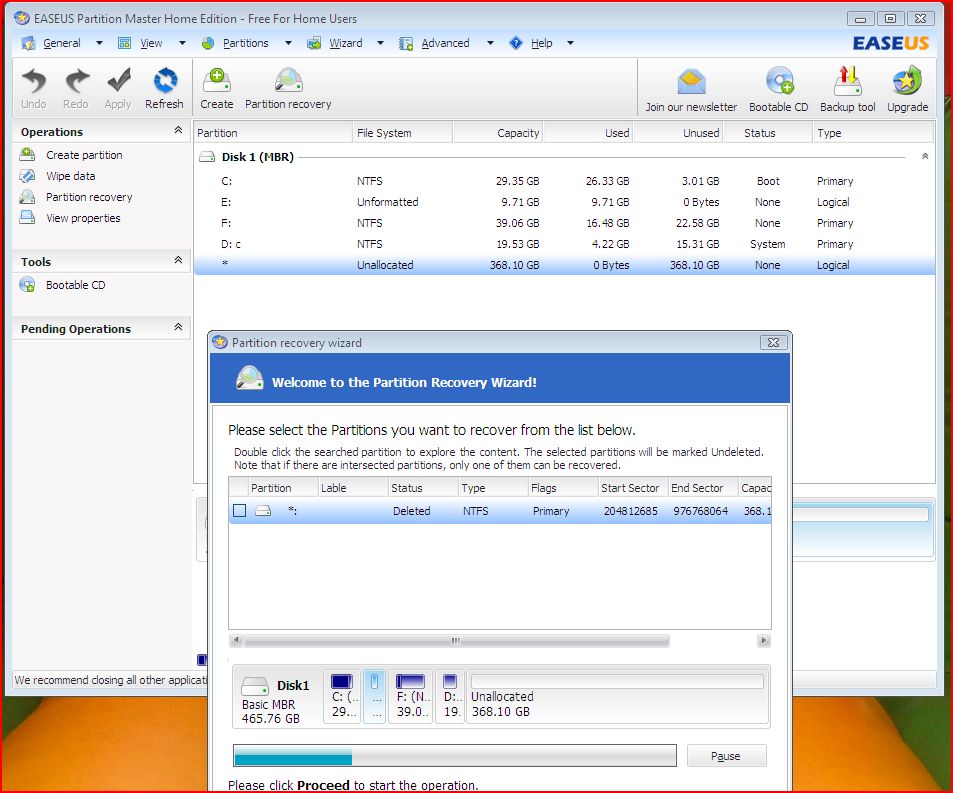Click the Apply checkmark icon
Viewport: 953px width, 793px height.
(x=119, y=81)
